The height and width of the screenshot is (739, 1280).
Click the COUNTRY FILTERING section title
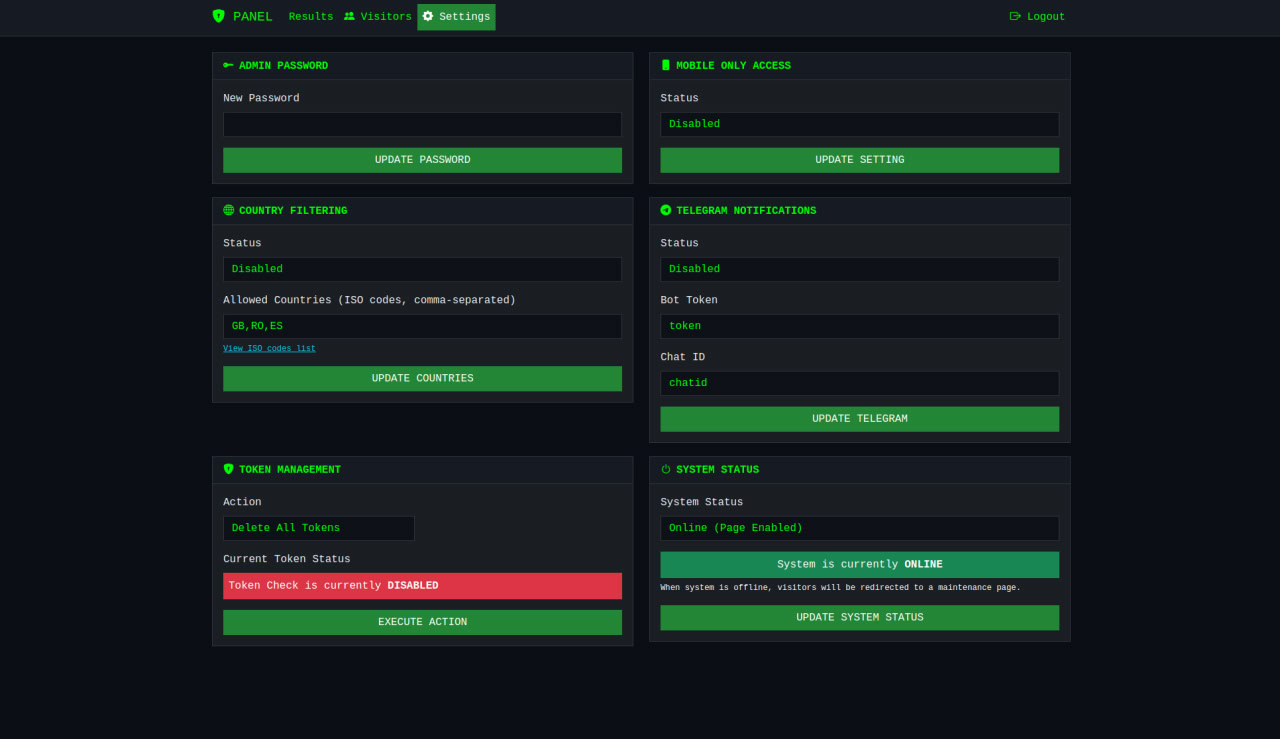[293, 211]
